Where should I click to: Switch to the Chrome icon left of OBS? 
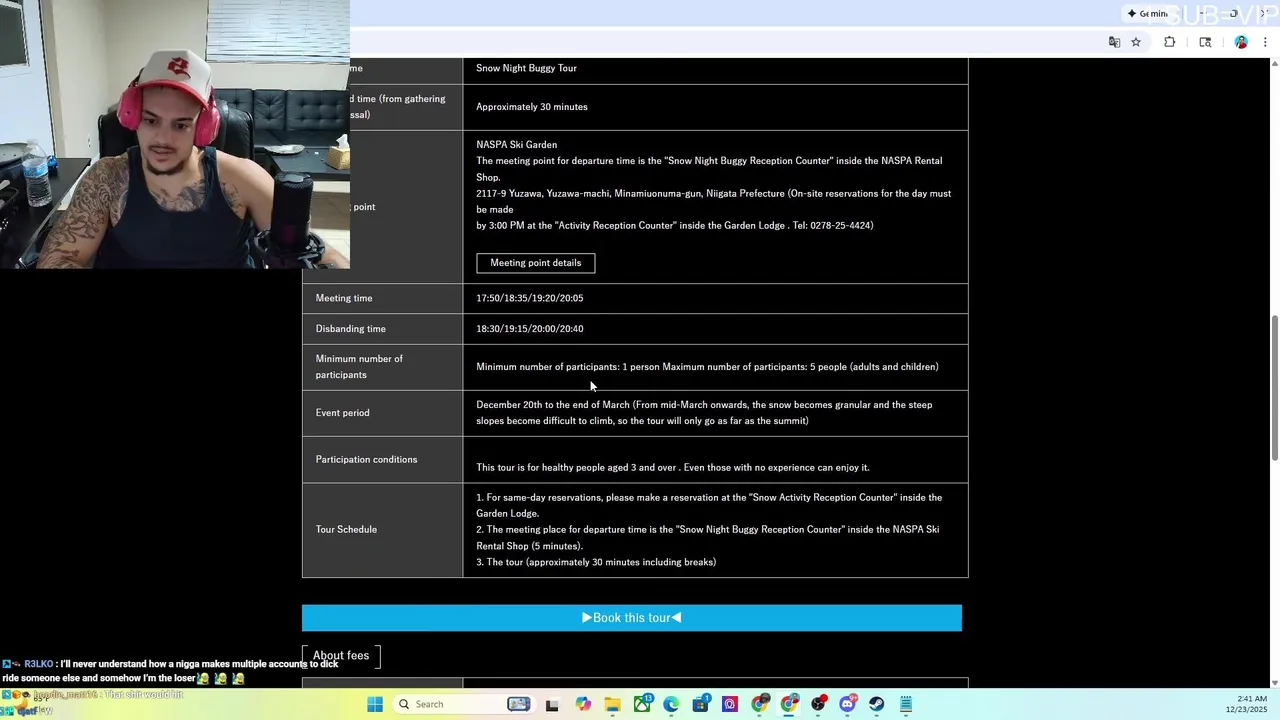[x=789, y=704]
